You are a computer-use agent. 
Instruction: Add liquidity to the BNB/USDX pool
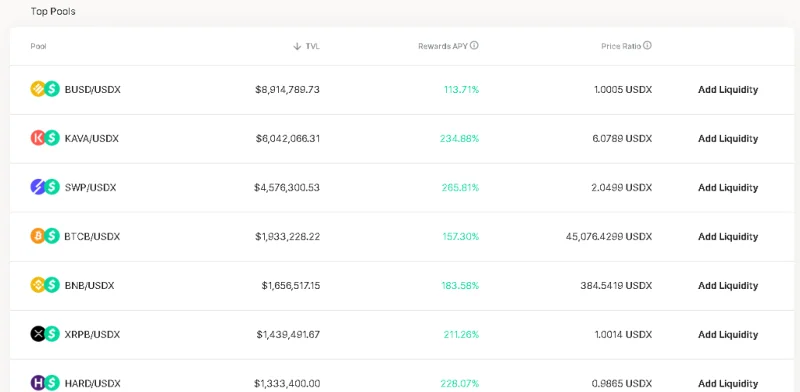(728, 285)
